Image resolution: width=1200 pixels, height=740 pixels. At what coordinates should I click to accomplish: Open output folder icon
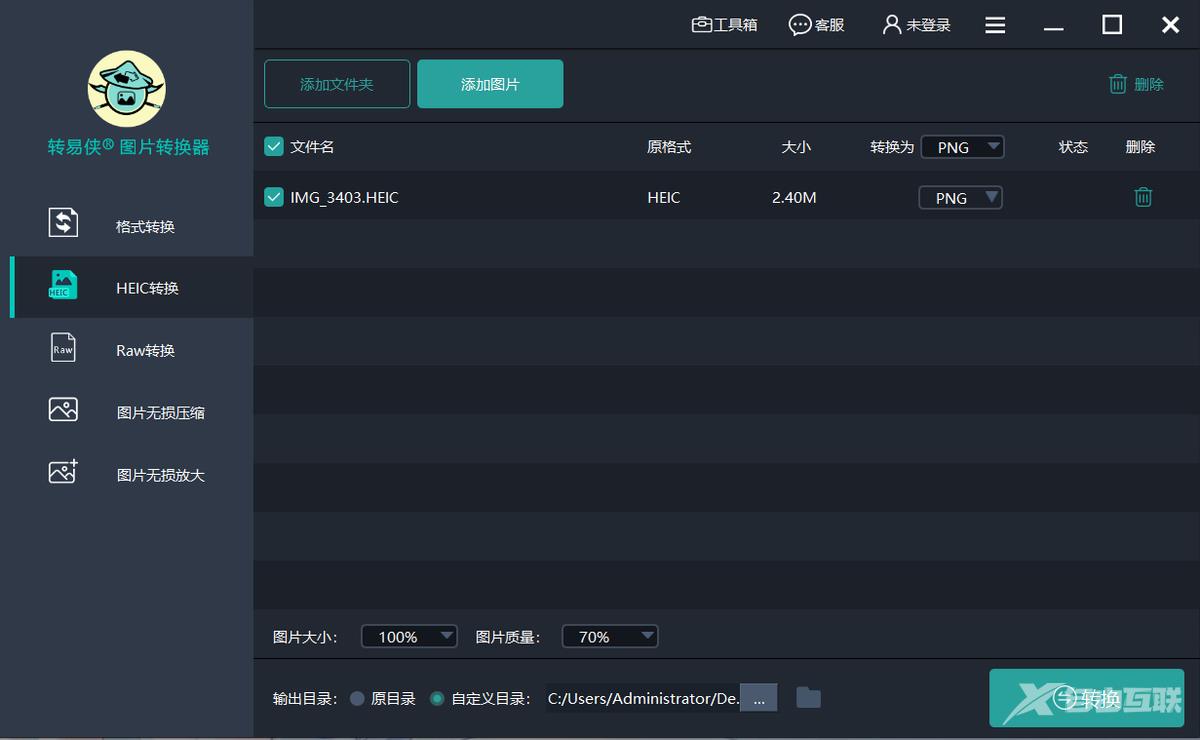point(808,697)
